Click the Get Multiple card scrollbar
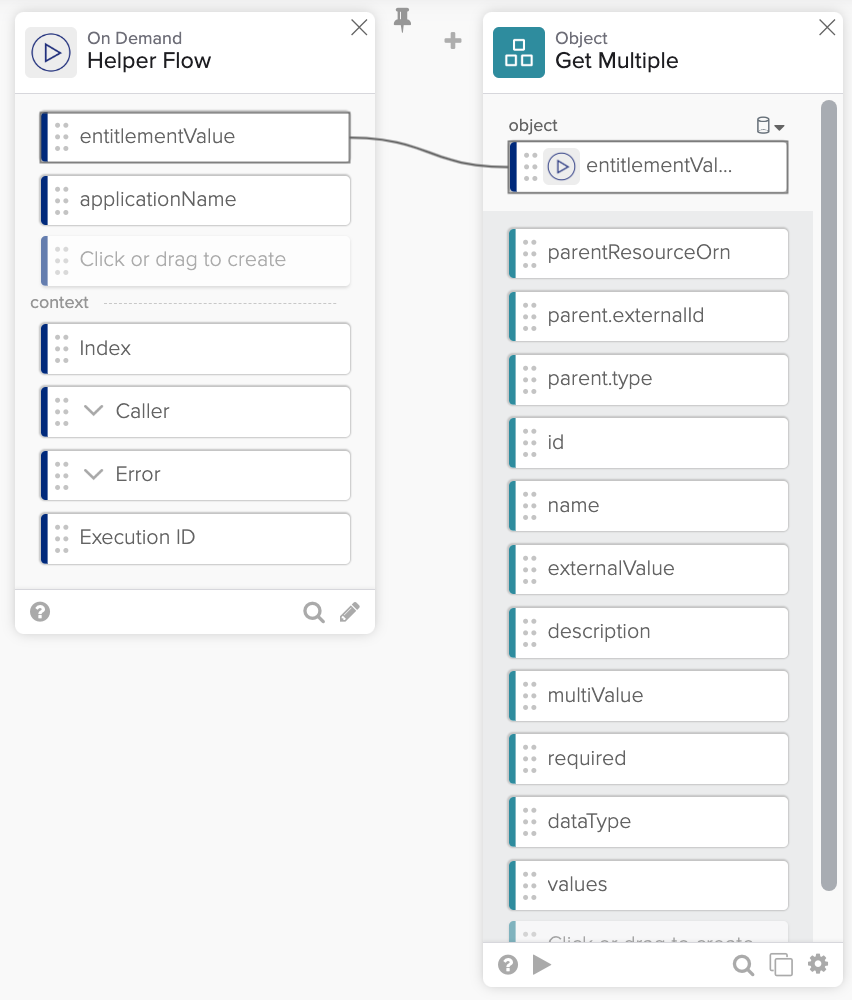Image resolution: width=852 pixels, height=1000 pixels. click(828, 495)
